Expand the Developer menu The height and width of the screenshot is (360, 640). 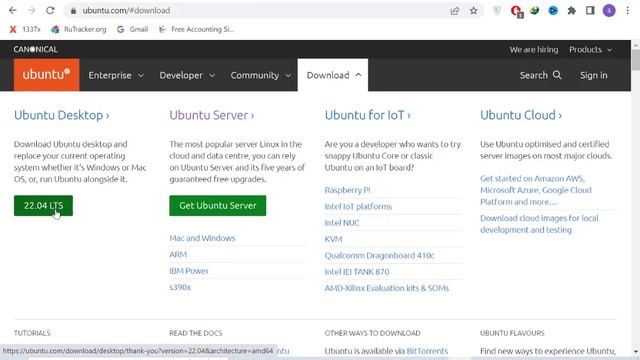click(x=187, y=75)
